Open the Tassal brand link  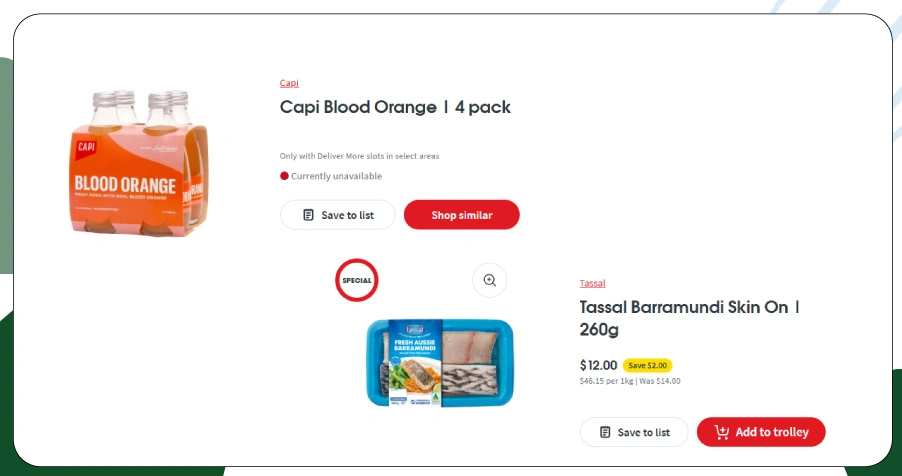592,283
